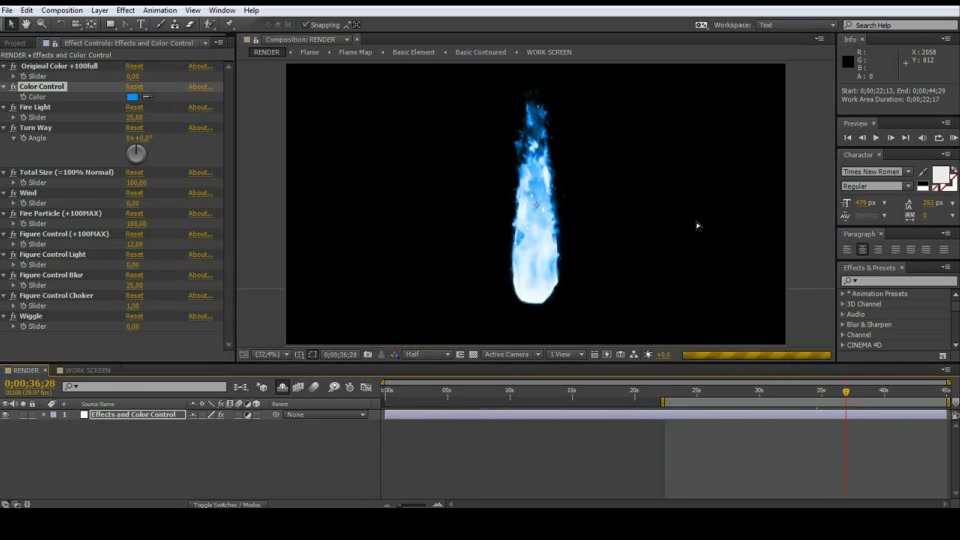Open the Window menu

point(222,10)
